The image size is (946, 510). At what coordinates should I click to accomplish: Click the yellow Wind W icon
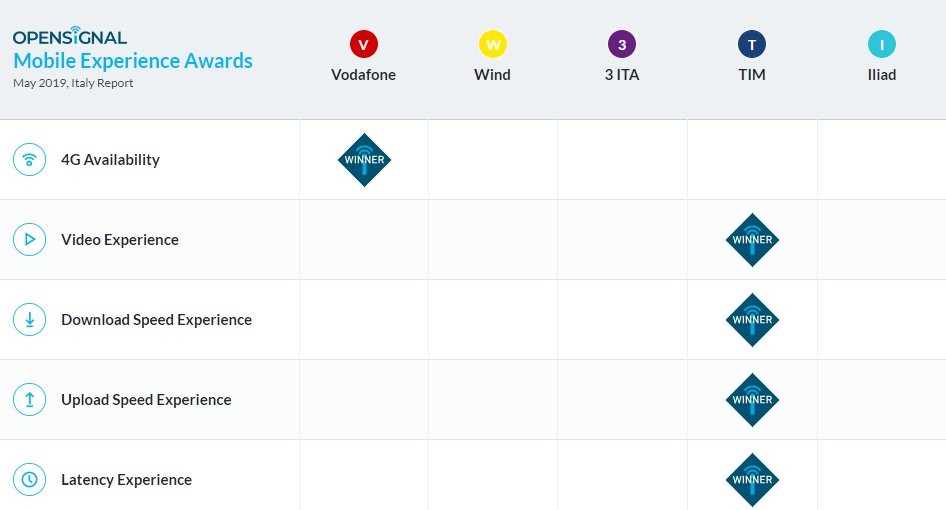493,44
